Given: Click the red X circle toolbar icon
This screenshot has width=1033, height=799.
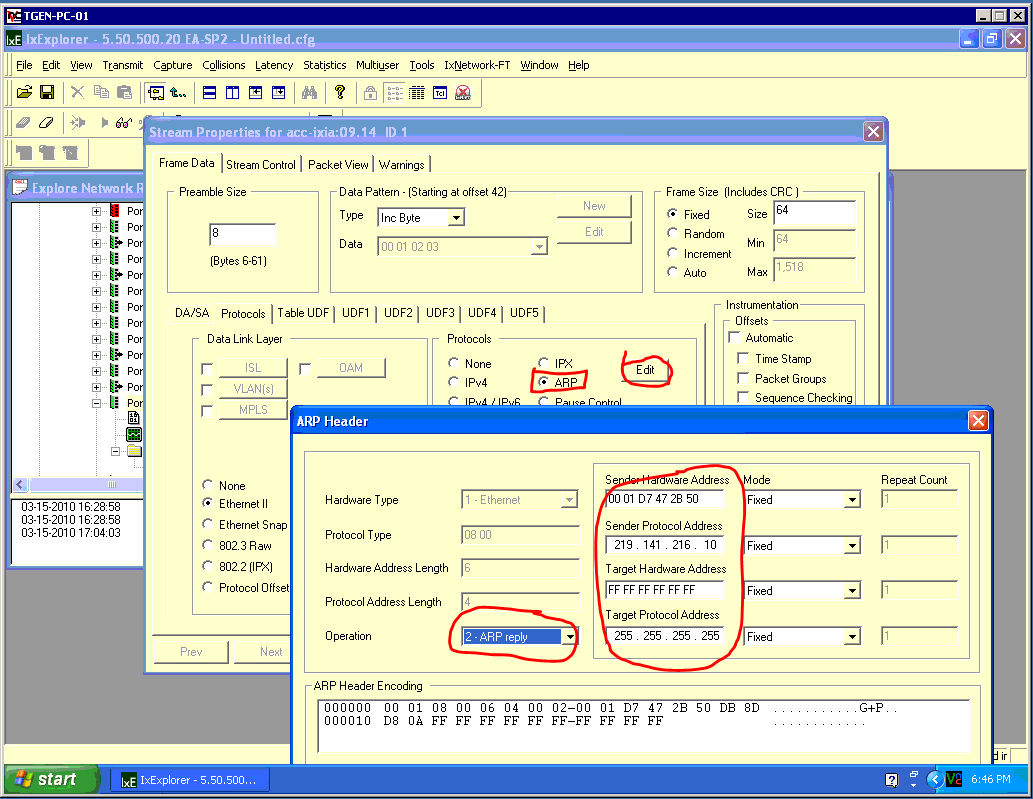Looking at the screenshot, I should click(x=463, y=93).
